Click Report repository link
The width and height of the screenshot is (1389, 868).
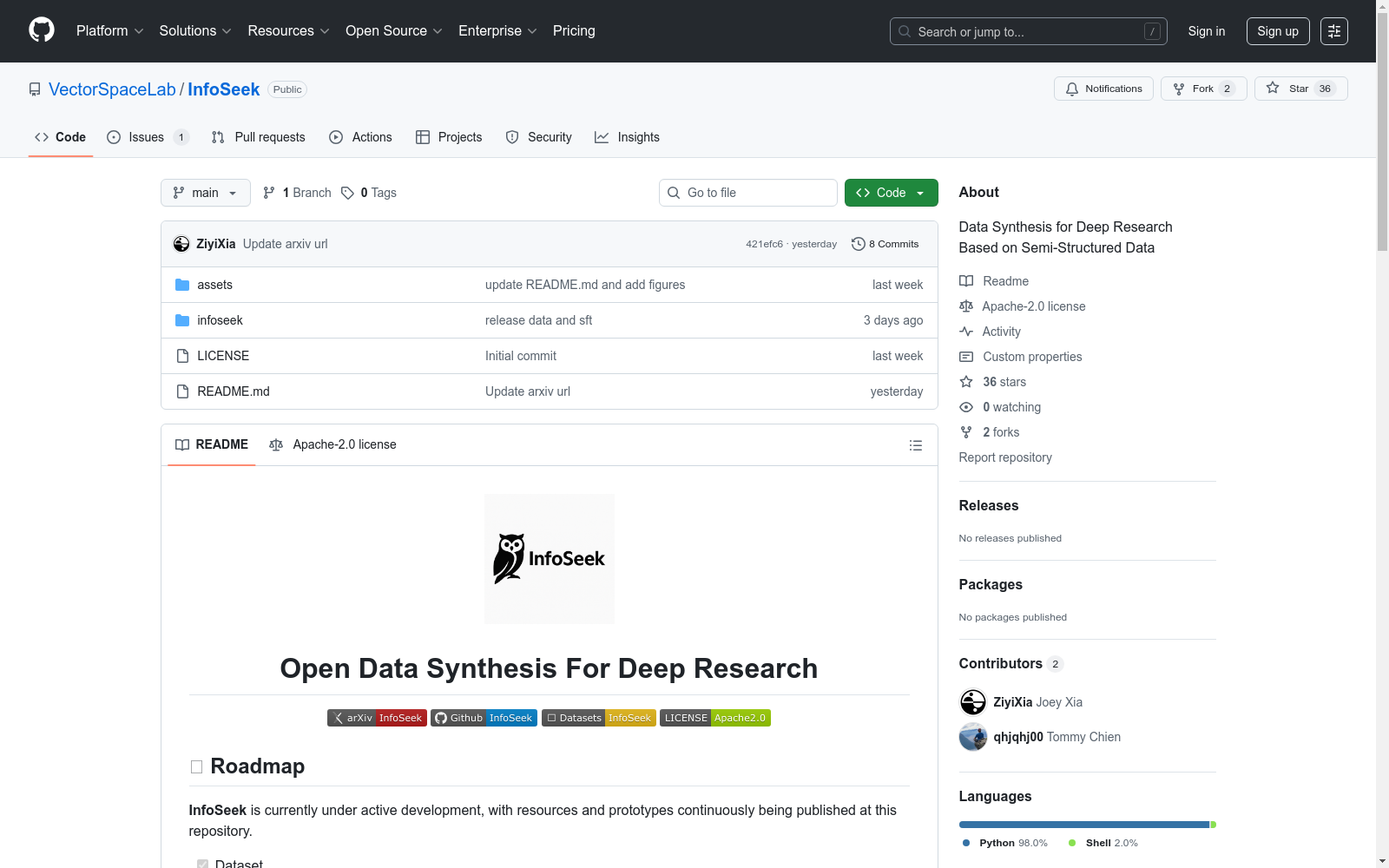tap(1005, 457)
